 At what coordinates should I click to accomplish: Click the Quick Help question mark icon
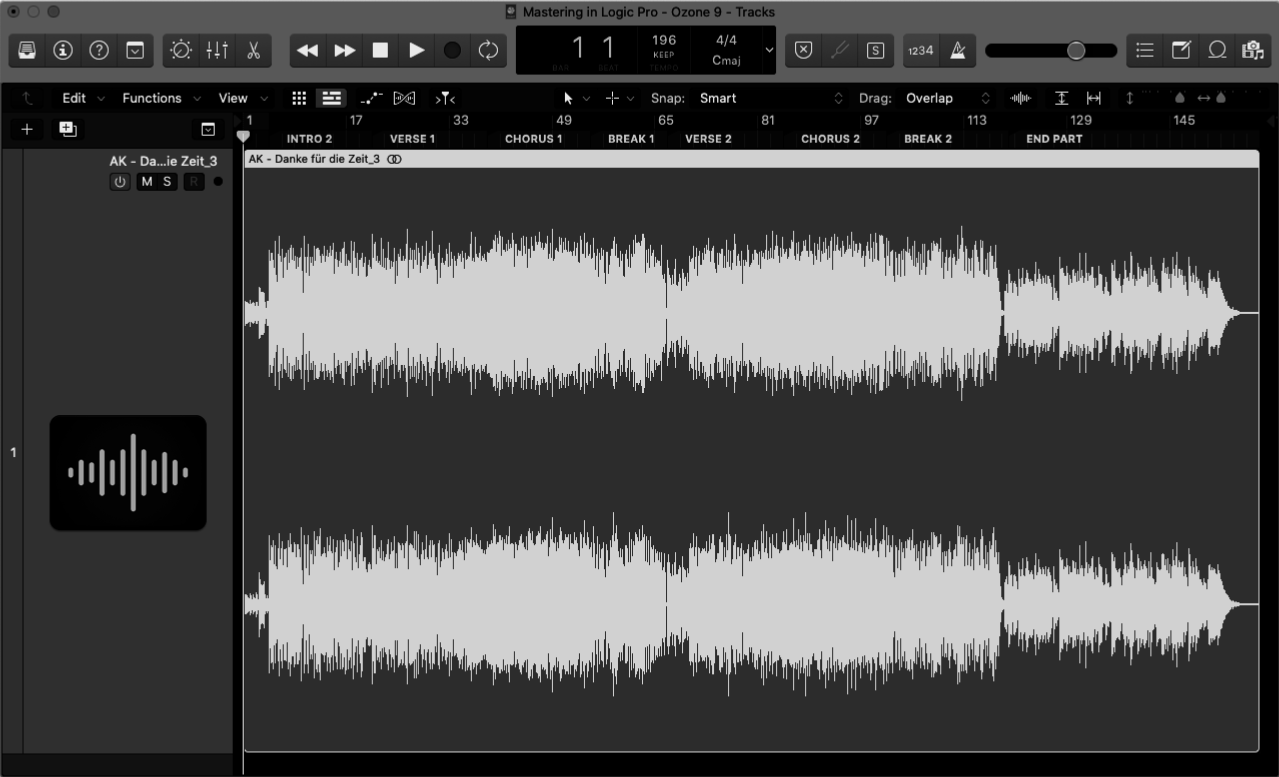pyautogui.click(x=99, y=50)
